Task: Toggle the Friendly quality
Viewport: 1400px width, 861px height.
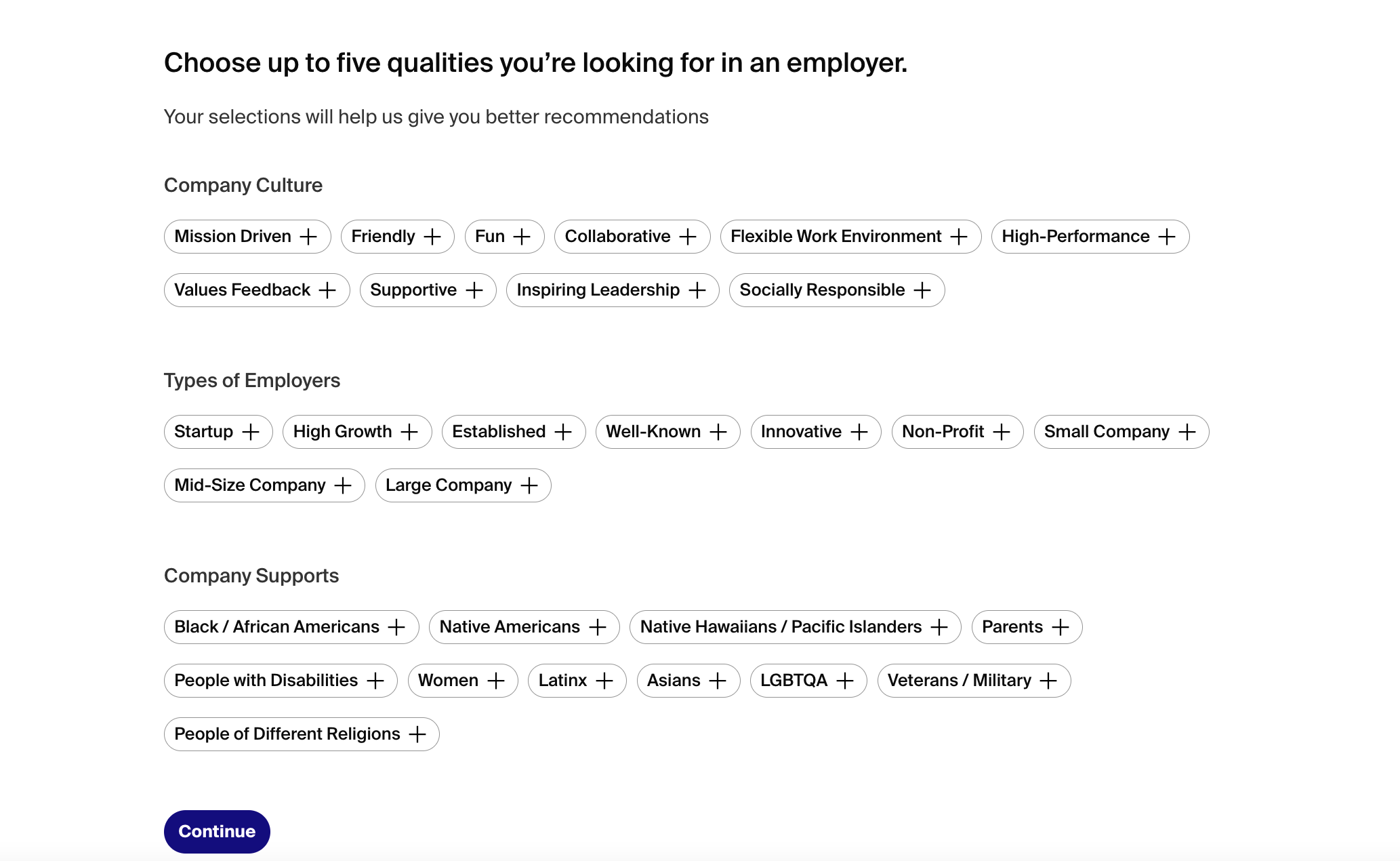Action: coord(397,237)
